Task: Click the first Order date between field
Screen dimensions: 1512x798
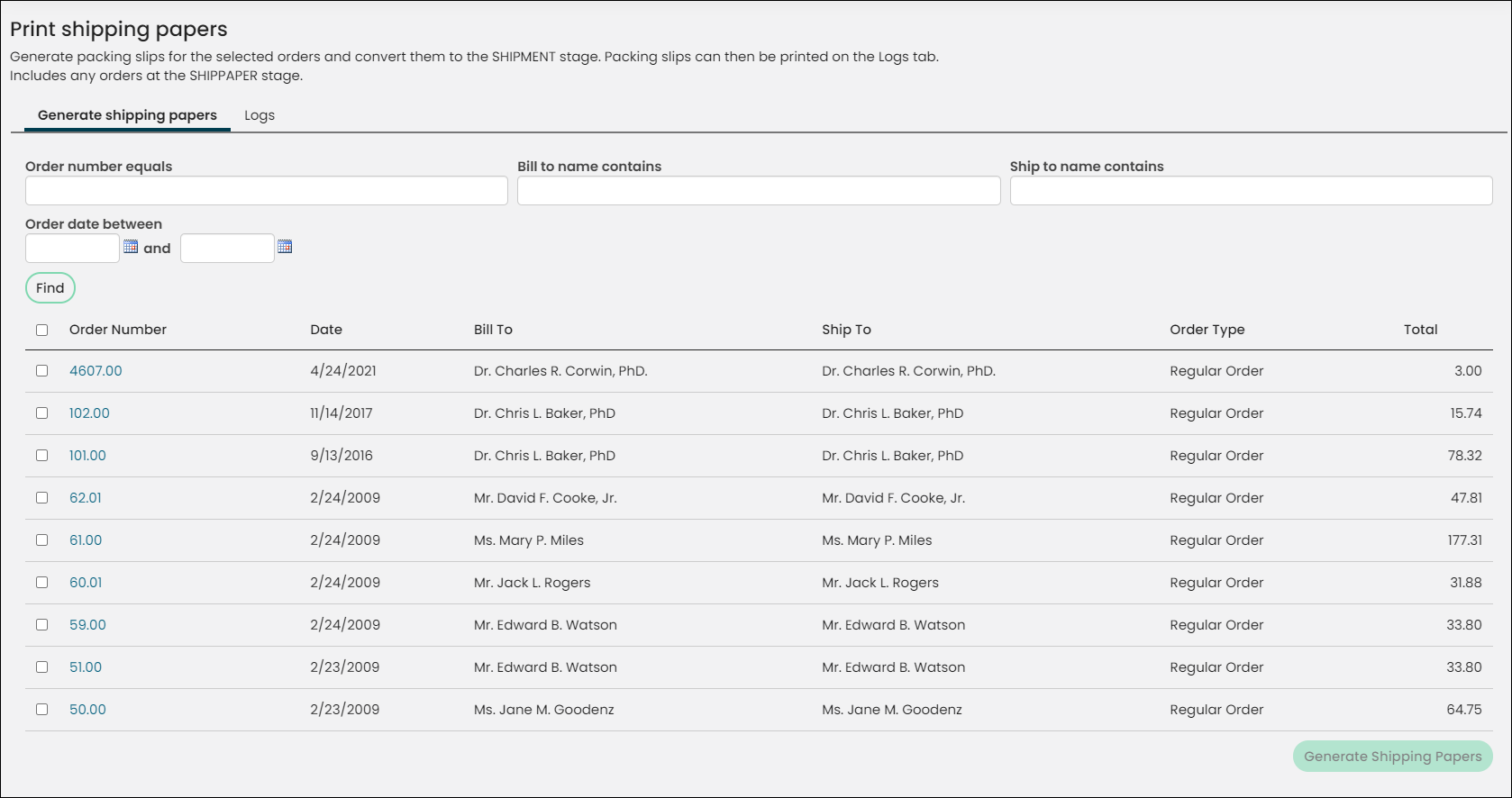Action: (x=72, y=248)
